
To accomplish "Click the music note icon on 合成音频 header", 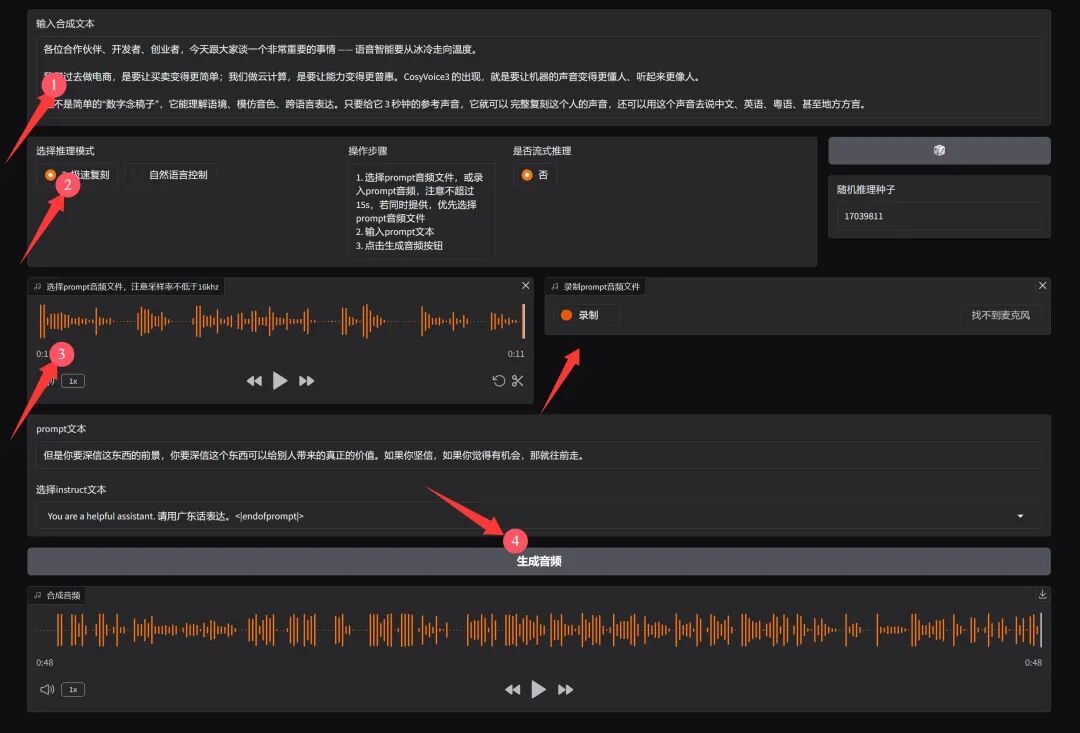I will click(37, 594).
